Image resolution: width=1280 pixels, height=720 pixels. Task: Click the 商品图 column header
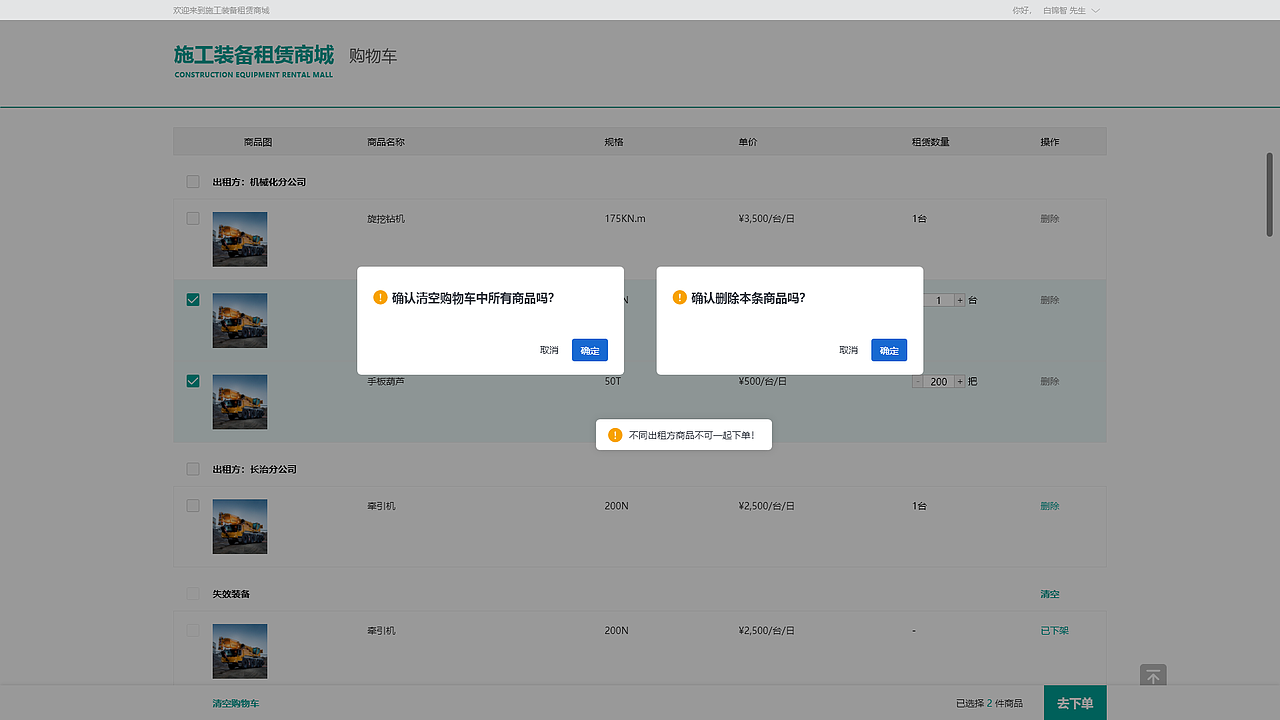258,142
